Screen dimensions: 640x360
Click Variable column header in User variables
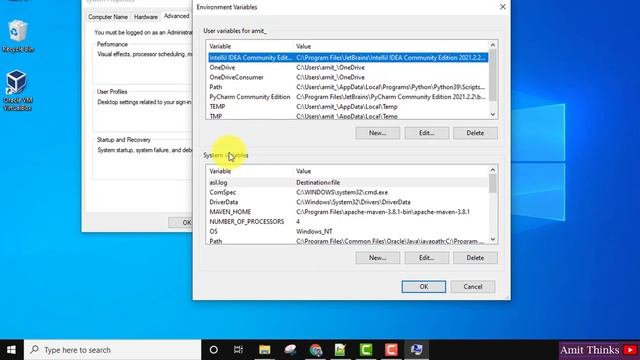pyautogui.click(x=250, y=47)
